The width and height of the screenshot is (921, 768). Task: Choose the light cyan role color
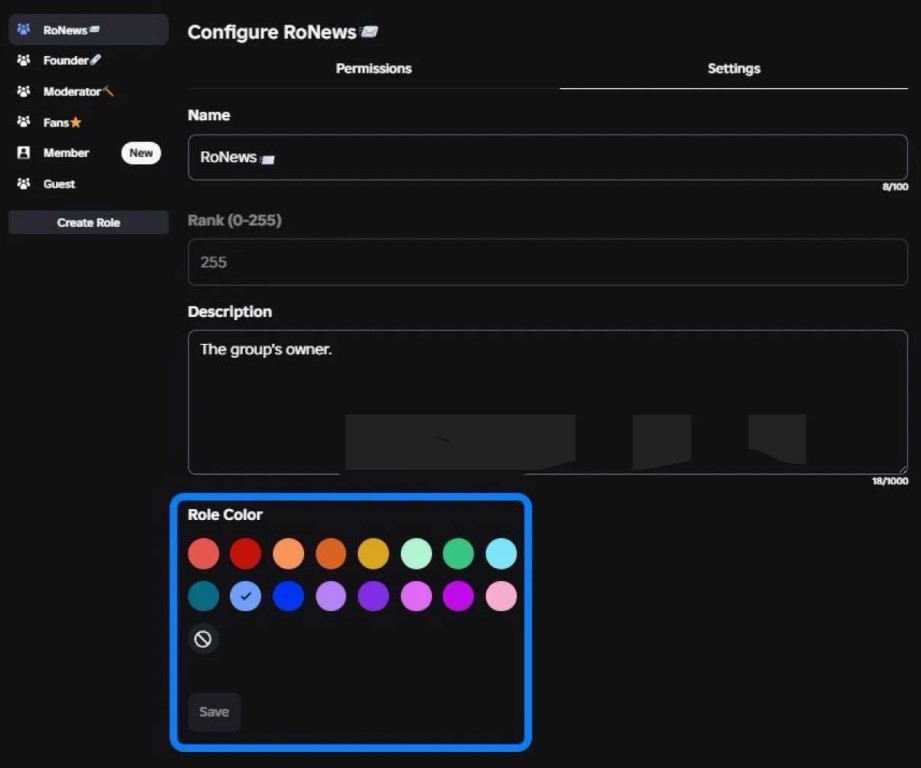pos(501,554)
